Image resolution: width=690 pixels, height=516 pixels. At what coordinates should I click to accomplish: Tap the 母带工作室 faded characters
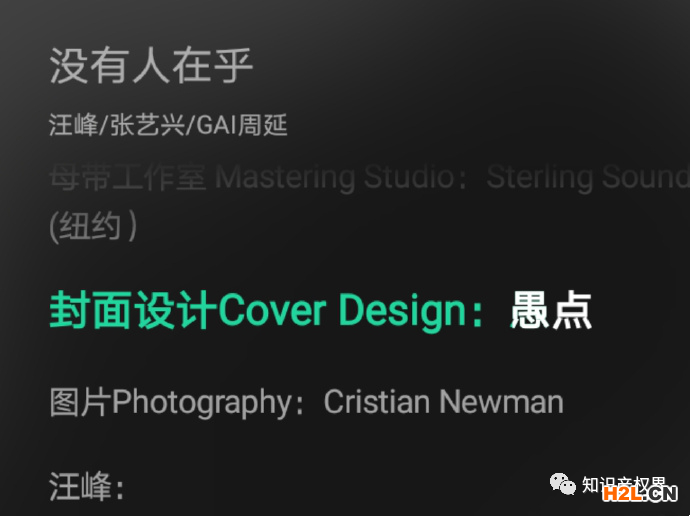128,177
